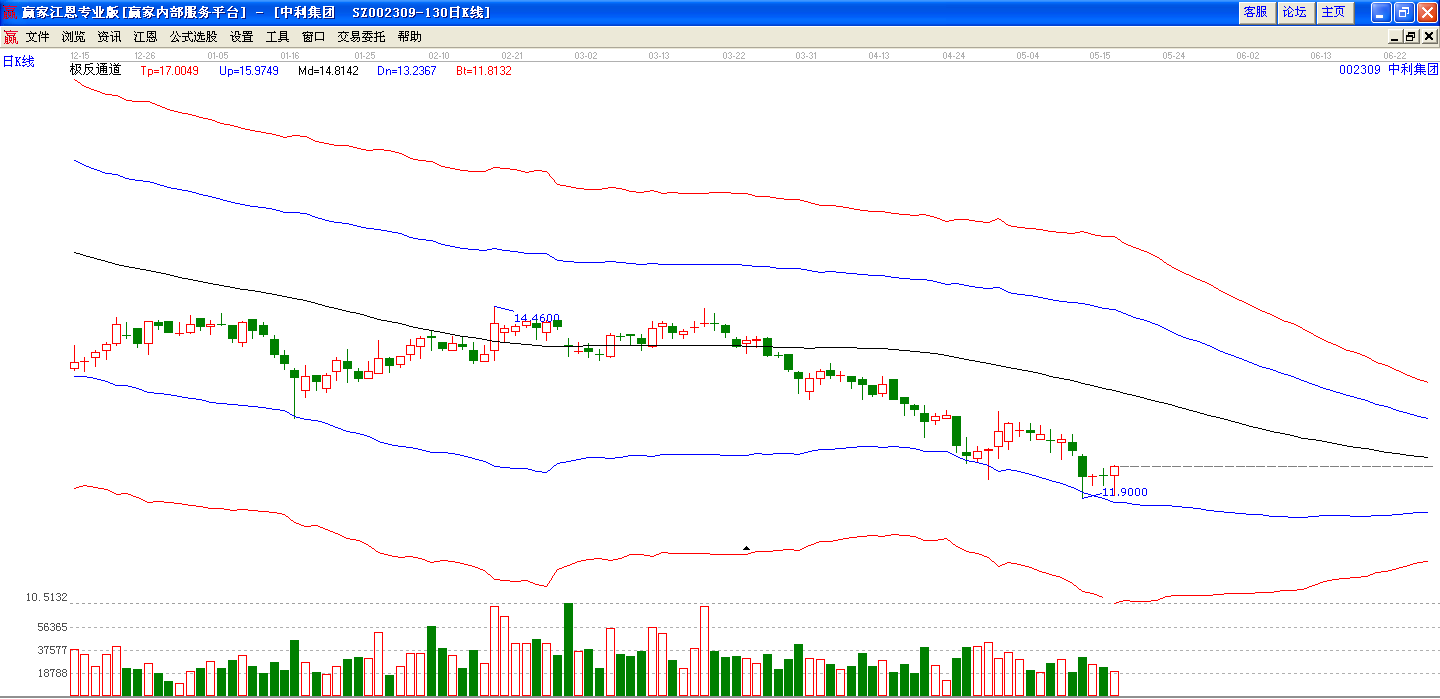The image size is (1440, 699).
Task: Open the 资讯 menu
Action: [x=109, y=37]
